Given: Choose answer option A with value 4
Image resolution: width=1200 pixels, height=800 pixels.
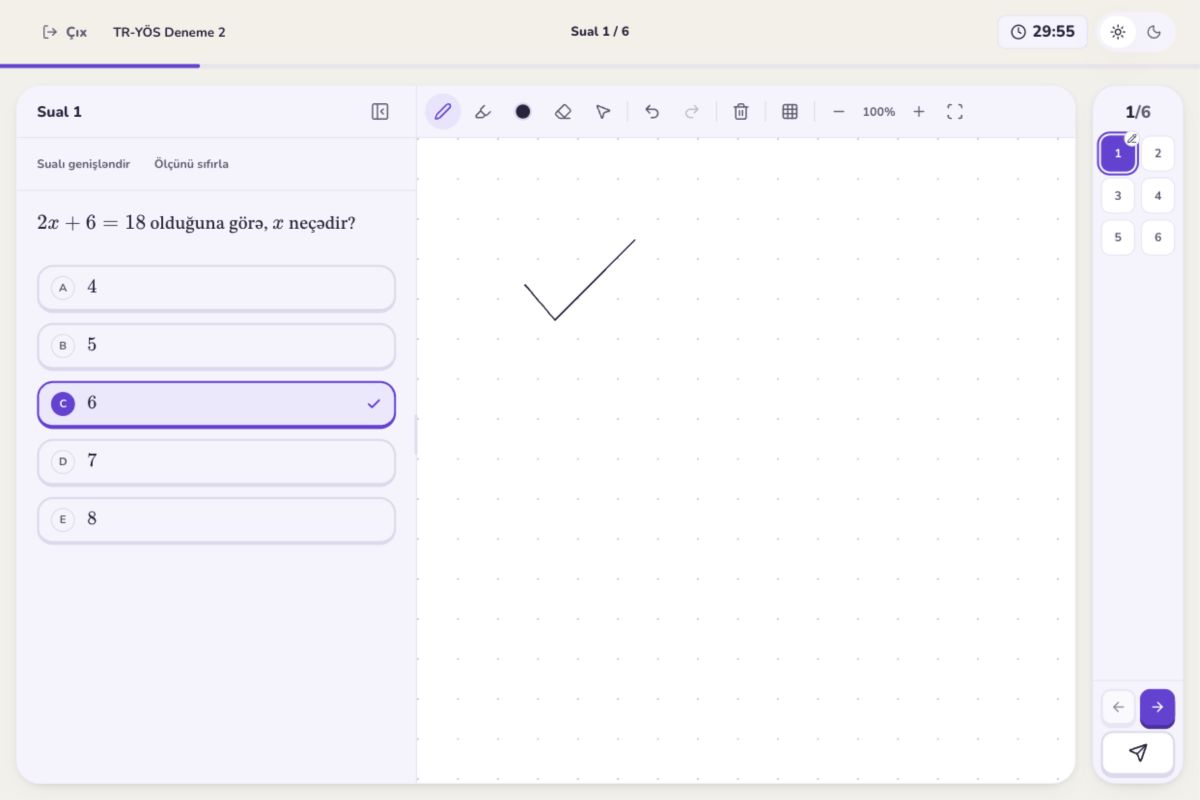Looking at the screenshot, I should pos(216,288).
